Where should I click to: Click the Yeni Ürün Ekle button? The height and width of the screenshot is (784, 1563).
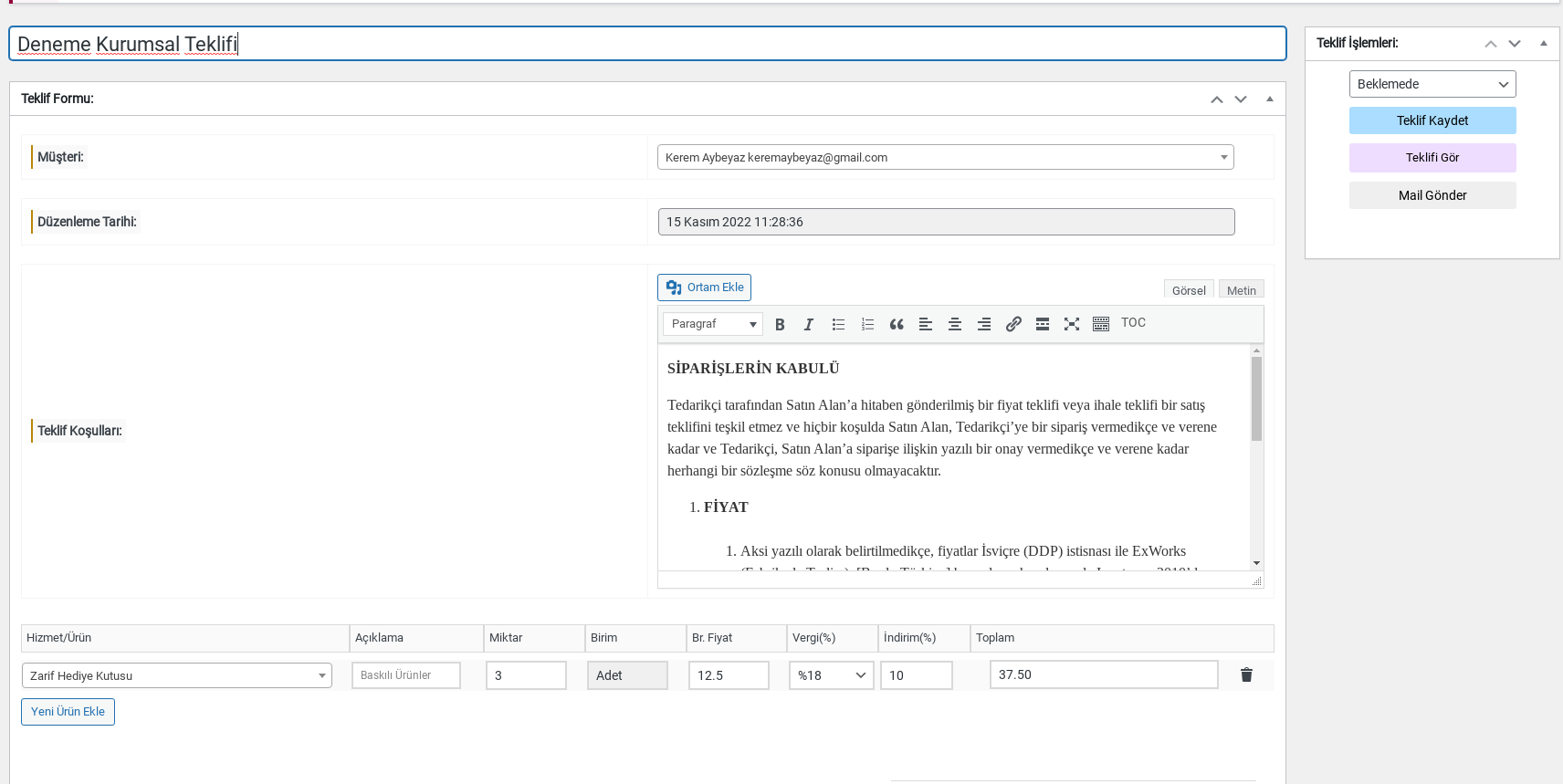(68, 712)
